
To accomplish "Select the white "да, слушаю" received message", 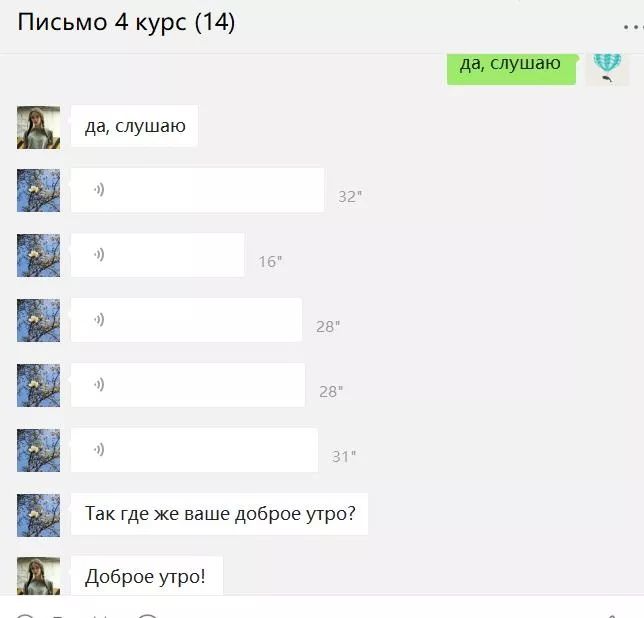I will [x=134, y=126].
